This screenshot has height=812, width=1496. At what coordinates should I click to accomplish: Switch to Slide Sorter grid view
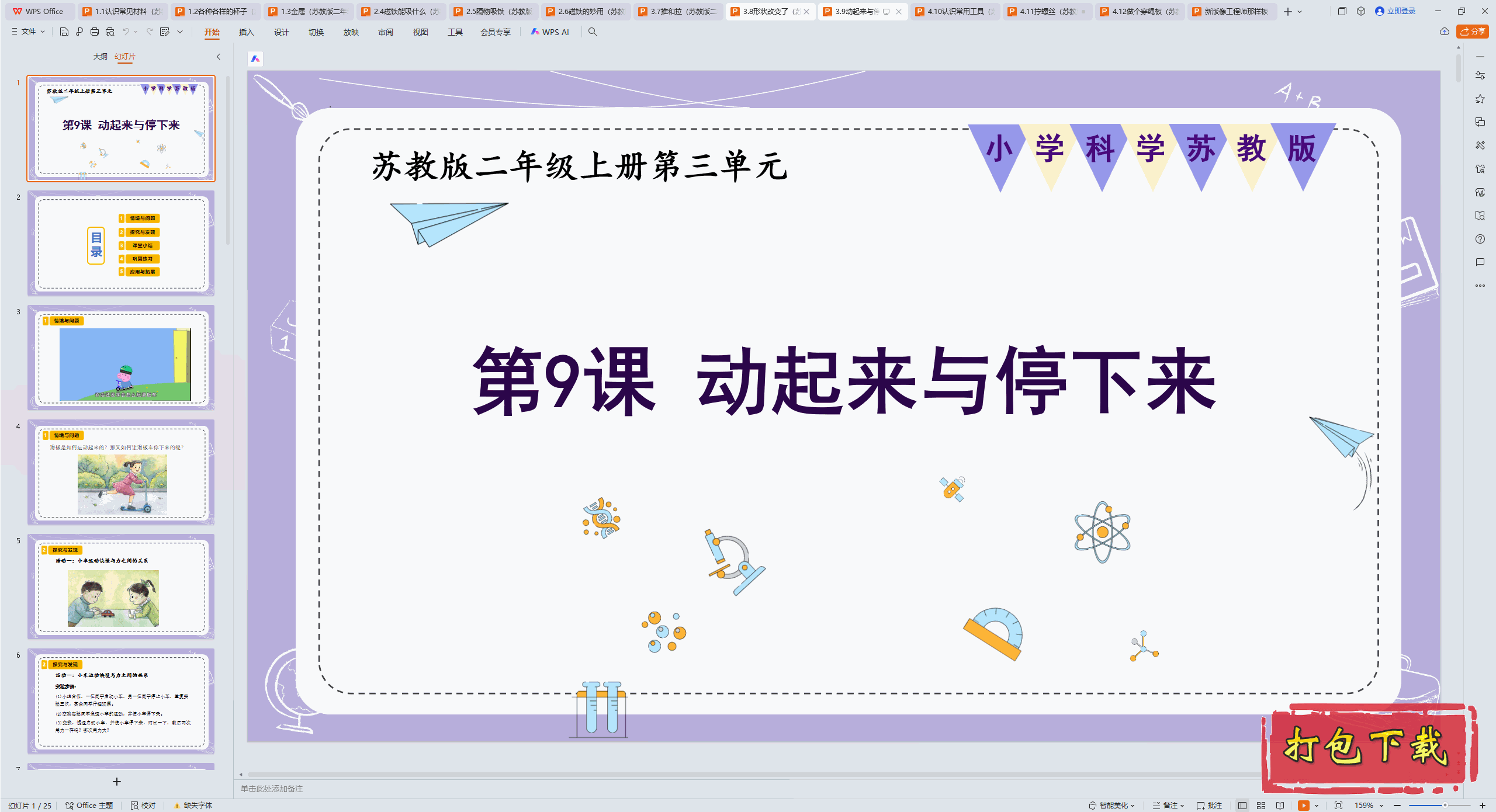click(x=1261, y=805)
